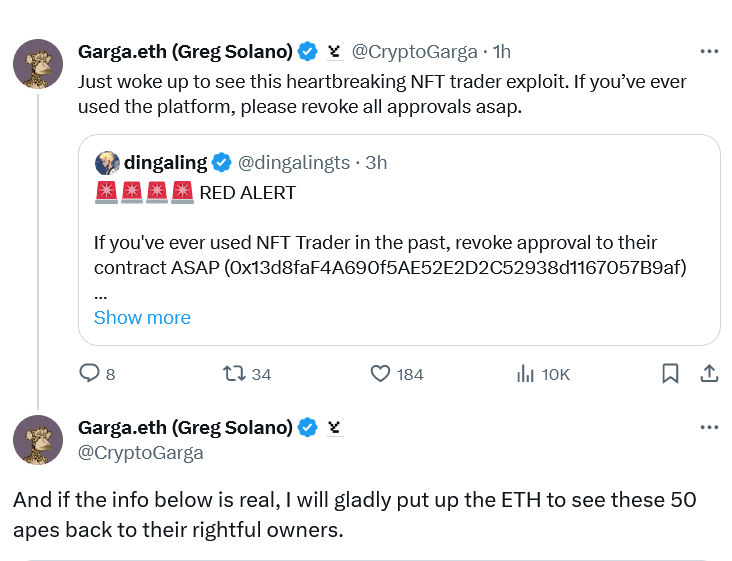Click the blue verified badge beside Garga.eth

(308, 51)
